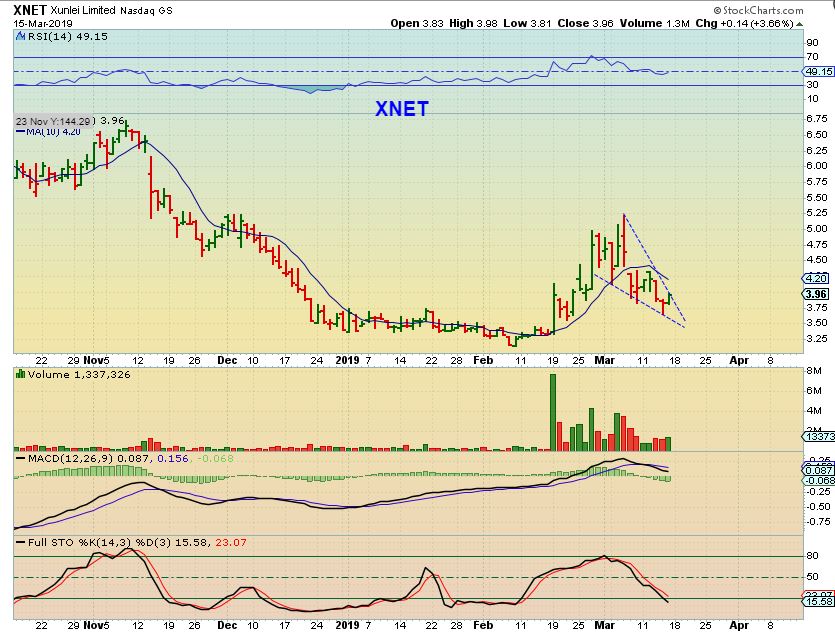835x632 pixels.
Task: Click the green volume bars icon beside Volume
Action: point(21,374)
